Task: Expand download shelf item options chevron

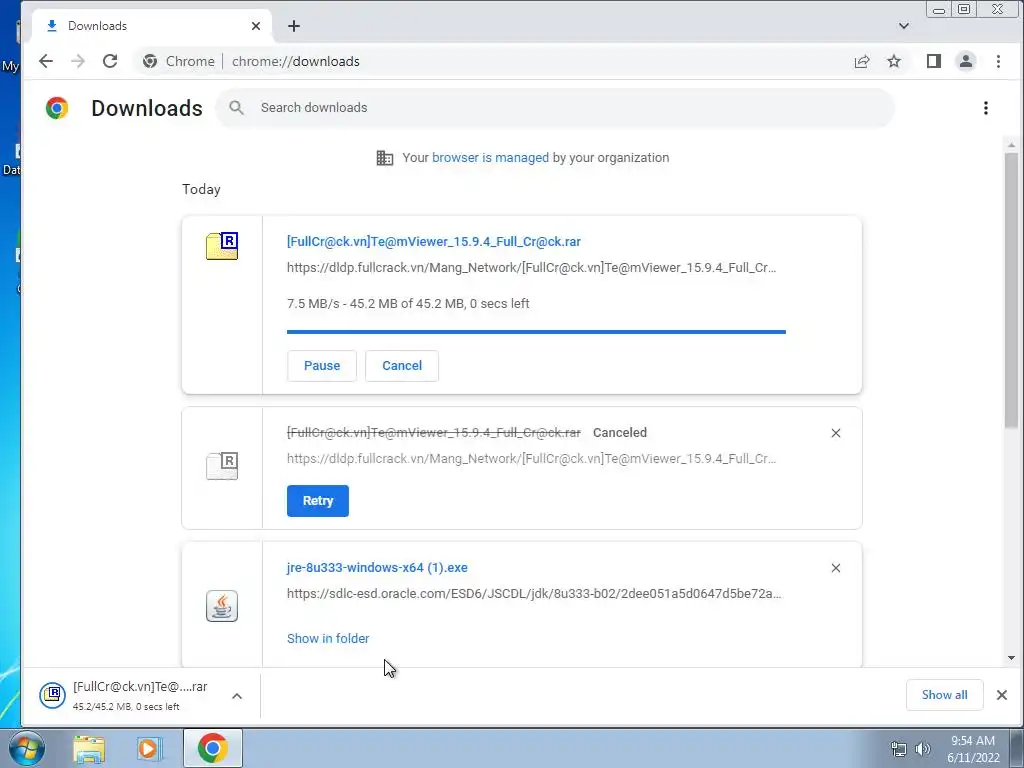Action: (x=237, y=696)
